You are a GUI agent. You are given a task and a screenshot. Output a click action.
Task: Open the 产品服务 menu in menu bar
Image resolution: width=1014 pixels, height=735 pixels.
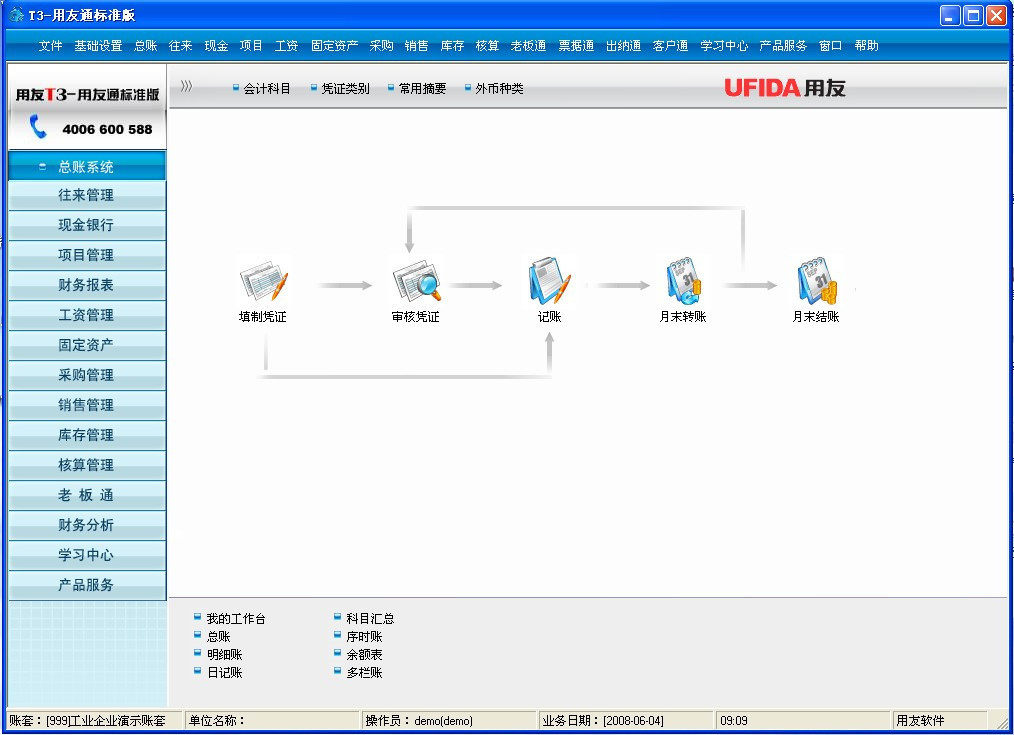coord(783,46)
